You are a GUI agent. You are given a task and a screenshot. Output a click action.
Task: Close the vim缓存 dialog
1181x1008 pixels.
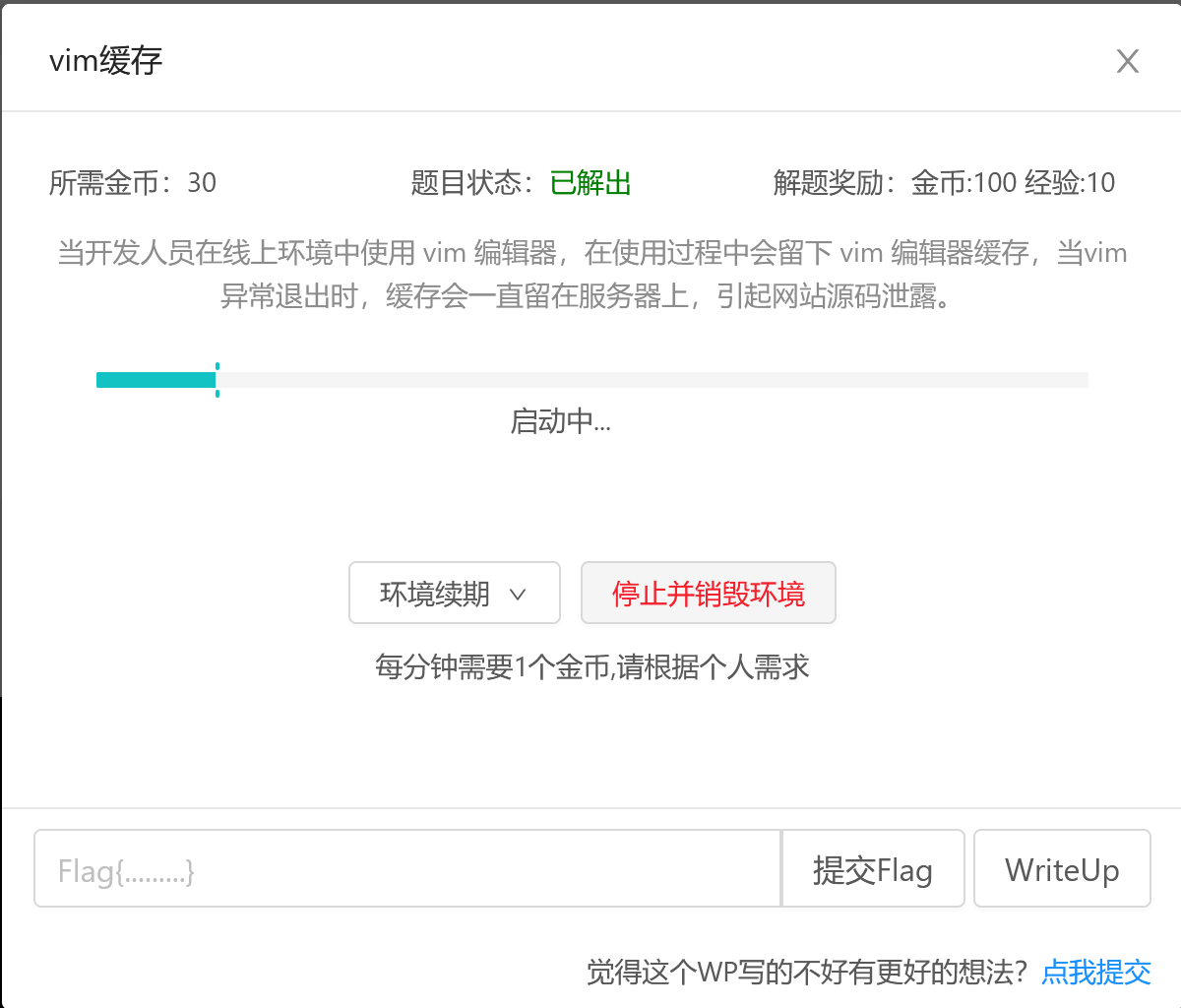[1127, 61]
